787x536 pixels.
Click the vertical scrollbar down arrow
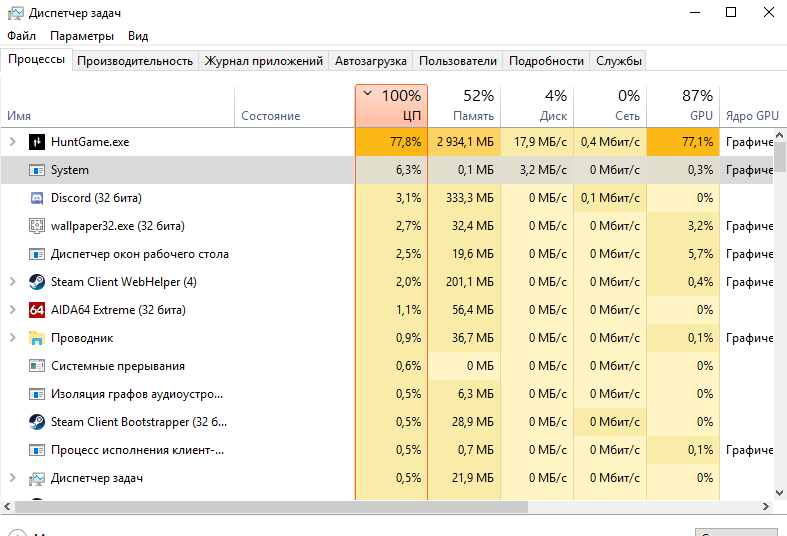[779, 493]
